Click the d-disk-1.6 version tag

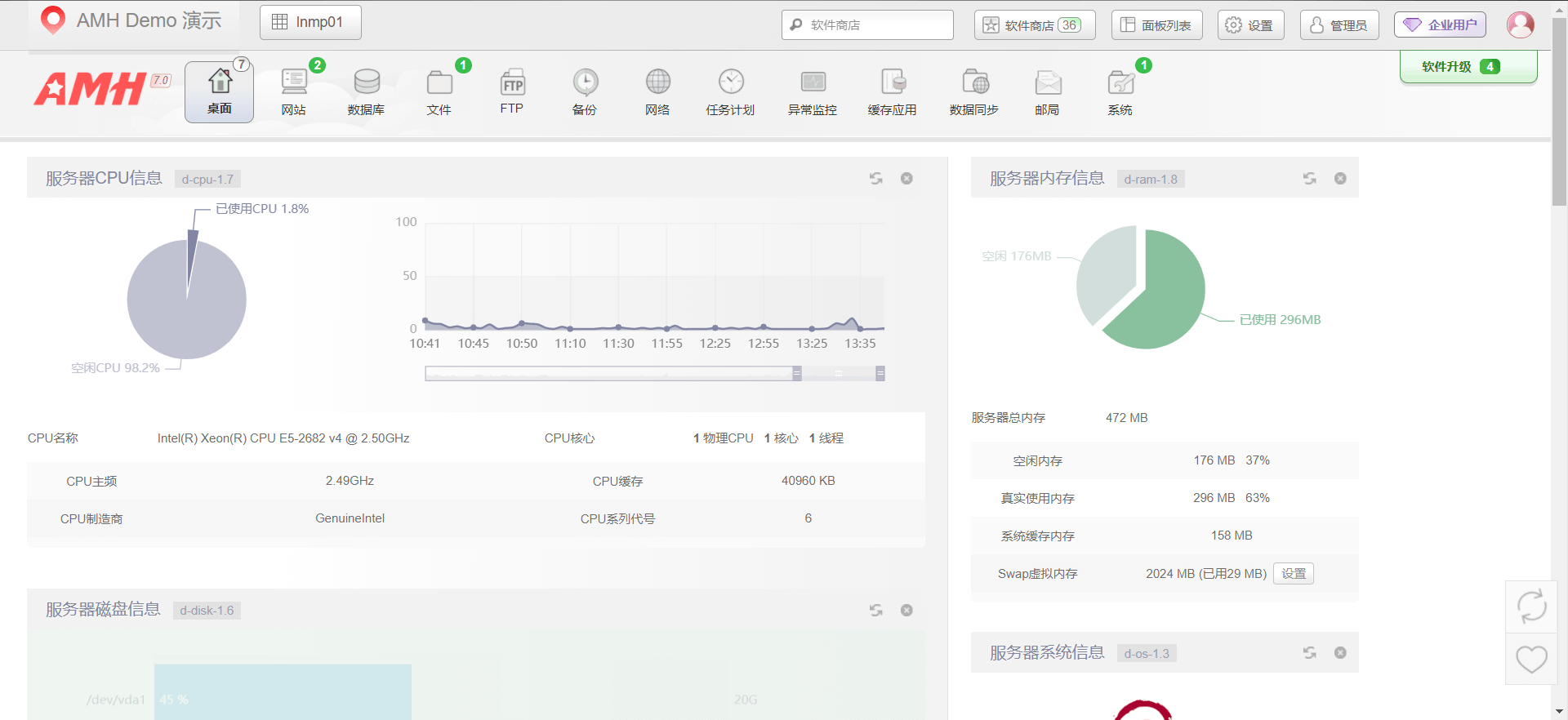[x=207, y=610]
